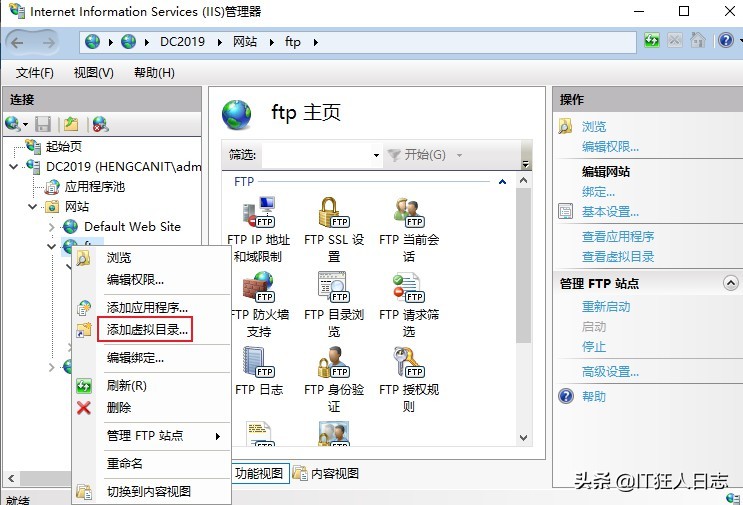Click DC2019 in the address breadcrumb

pyautogui.click(x=182, y=42)
